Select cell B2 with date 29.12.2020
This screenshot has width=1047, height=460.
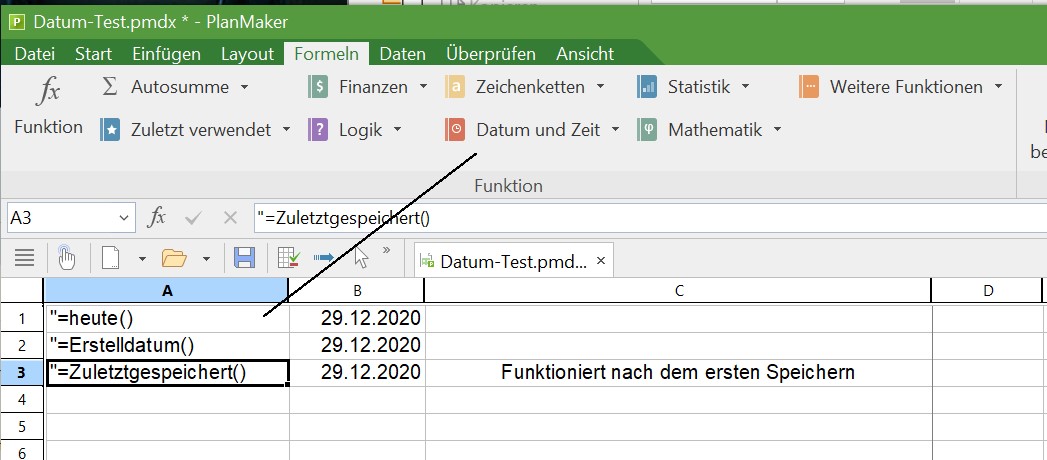tap(356, 345)
